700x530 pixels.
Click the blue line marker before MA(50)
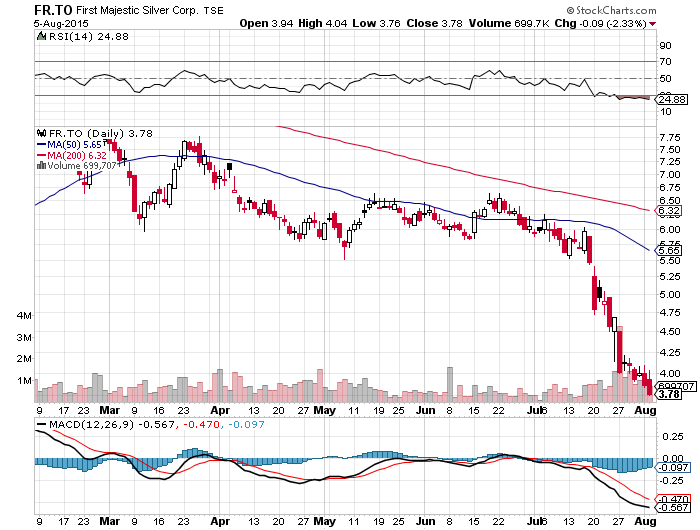(x=42, y=145)
